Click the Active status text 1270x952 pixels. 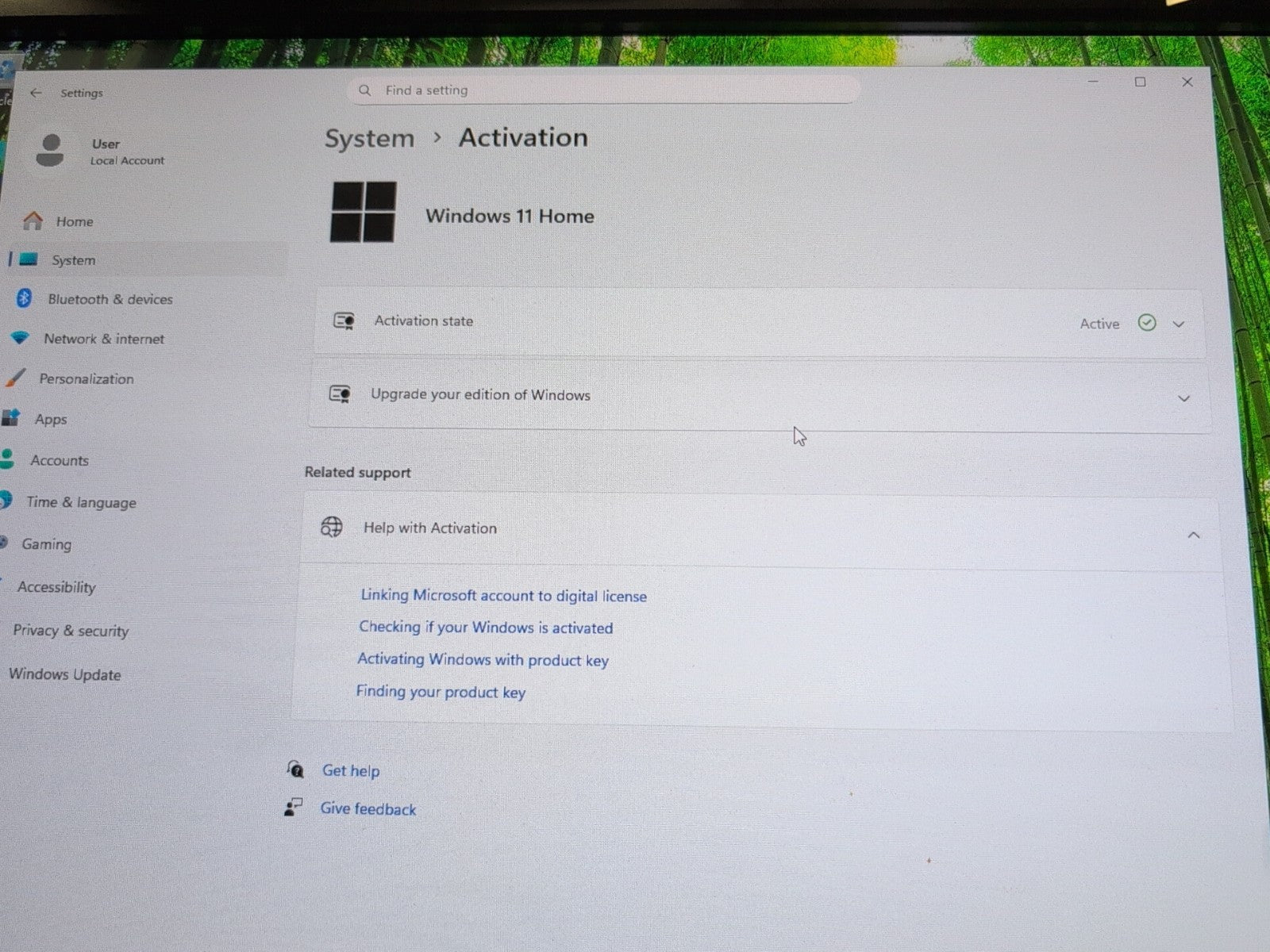click(1099, 324)
